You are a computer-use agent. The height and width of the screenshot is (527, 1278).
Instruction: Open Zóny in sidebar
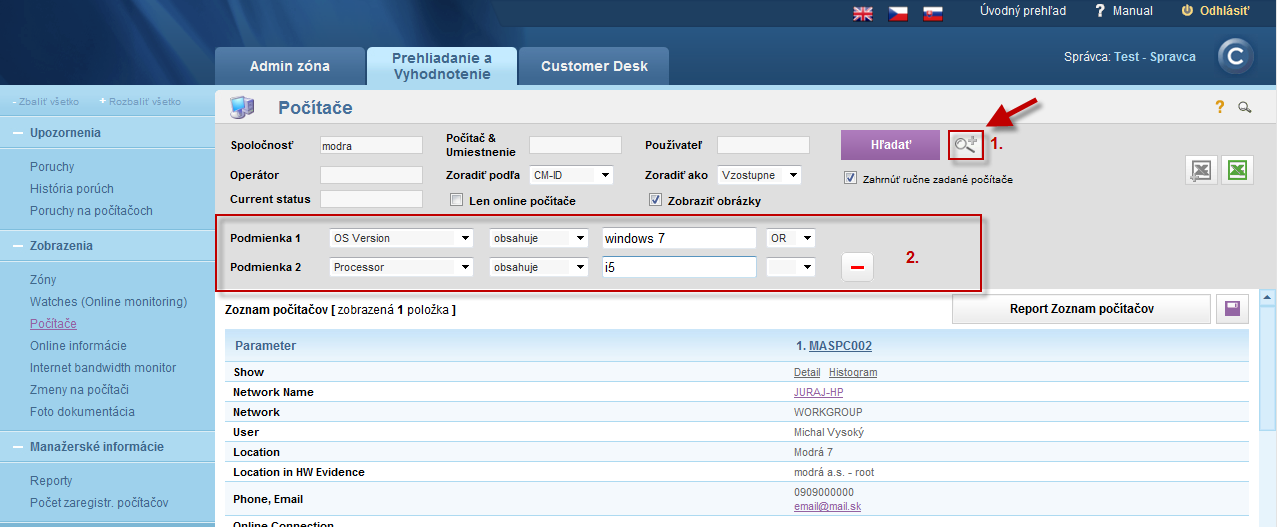[43, 280]
